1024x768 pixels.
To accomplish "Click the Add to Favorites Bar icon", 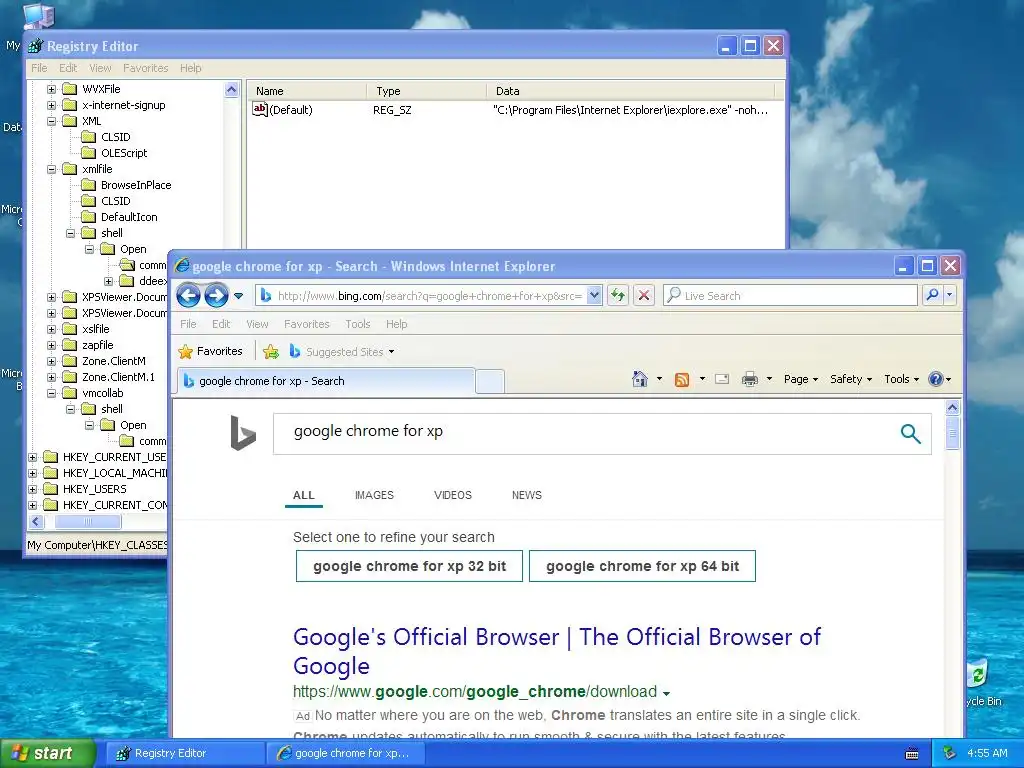I will pyautogui.click(x=271, y=352).
